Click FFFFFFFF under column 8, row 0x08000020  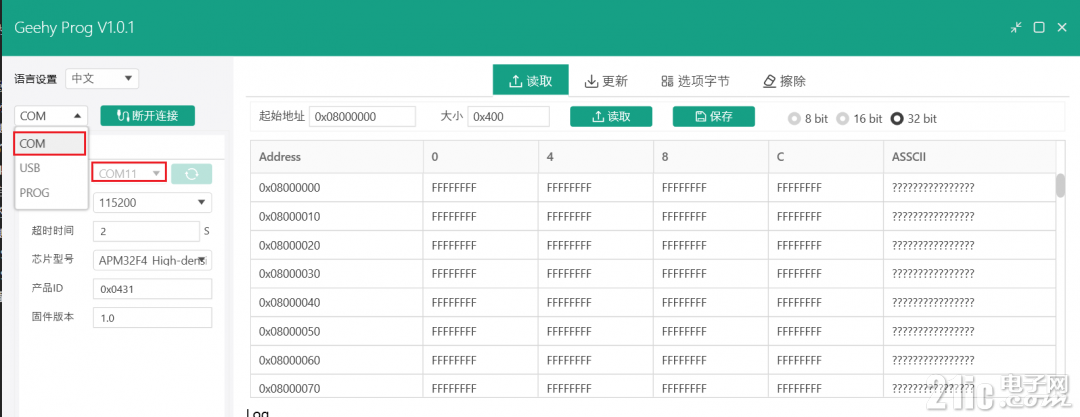pyautogui.click(x=711, y=245)
